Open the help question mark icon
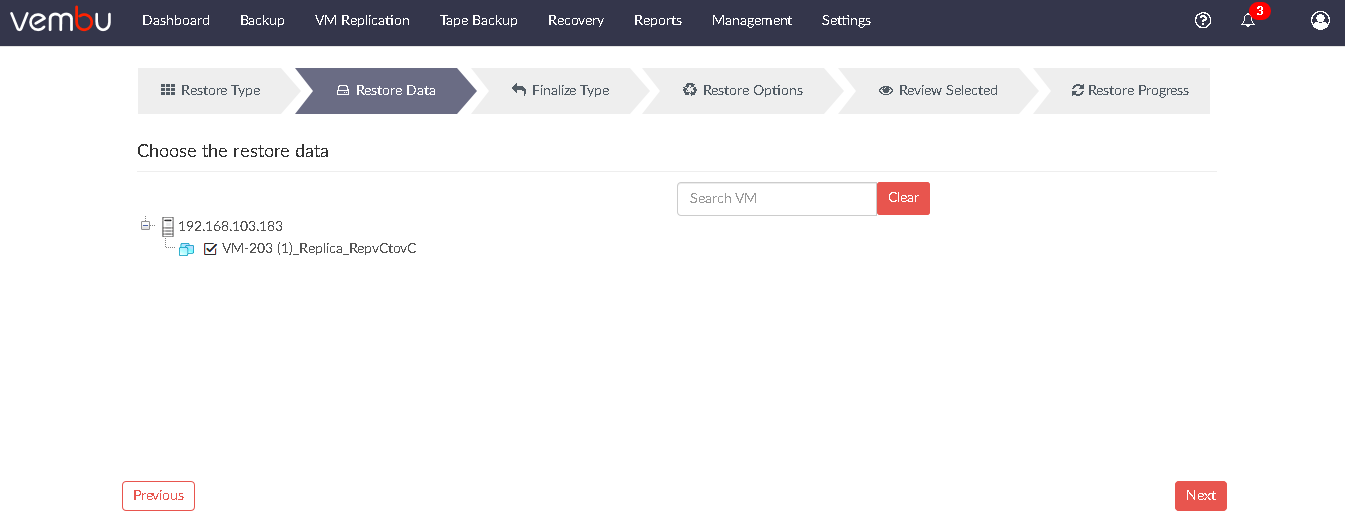Image resolution: width=1345 pixels, height=529 pixels. click(x=1203, y=20)
